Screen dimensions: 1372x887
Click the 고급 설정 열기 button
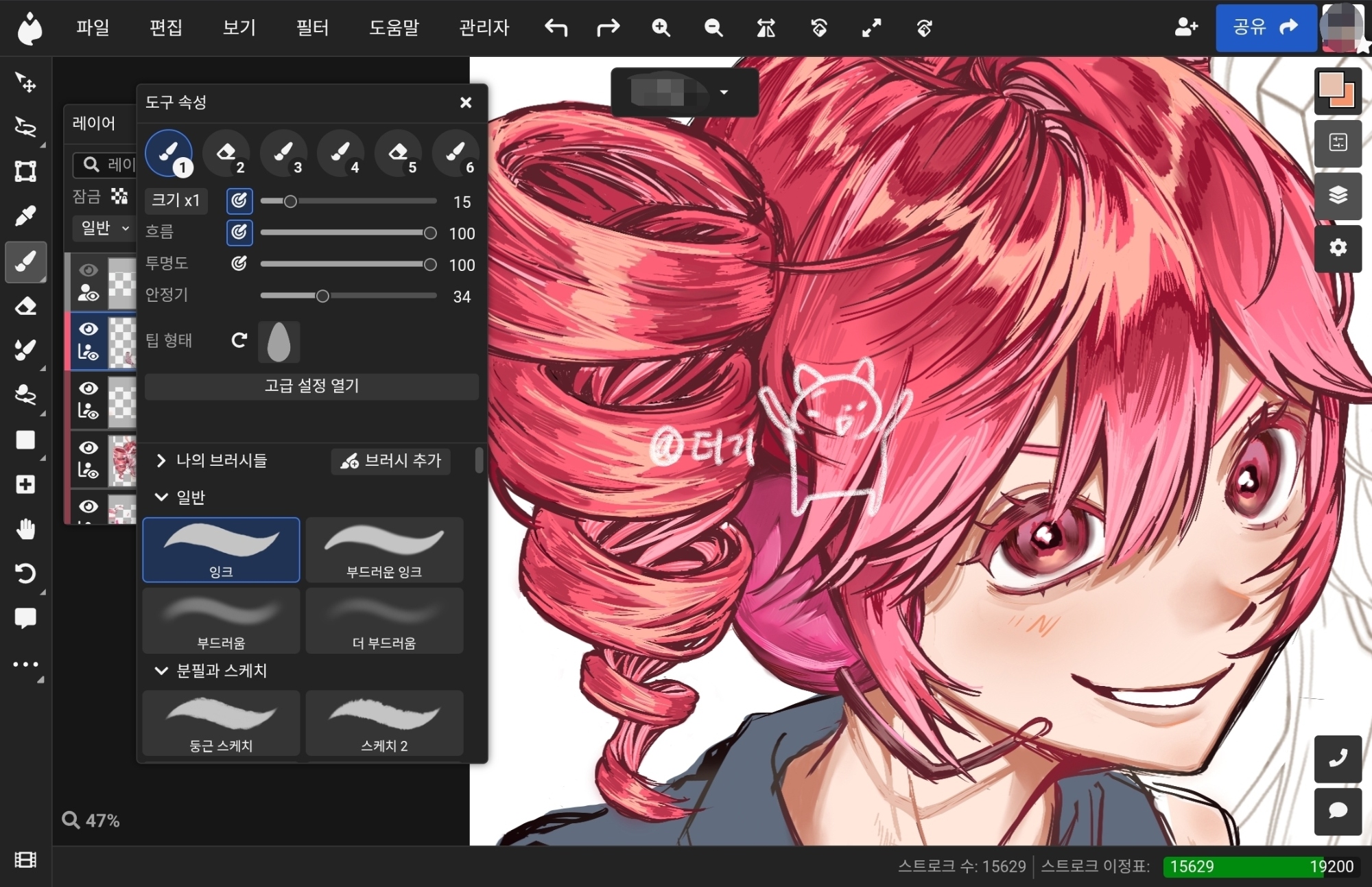[x=311, y=386]
